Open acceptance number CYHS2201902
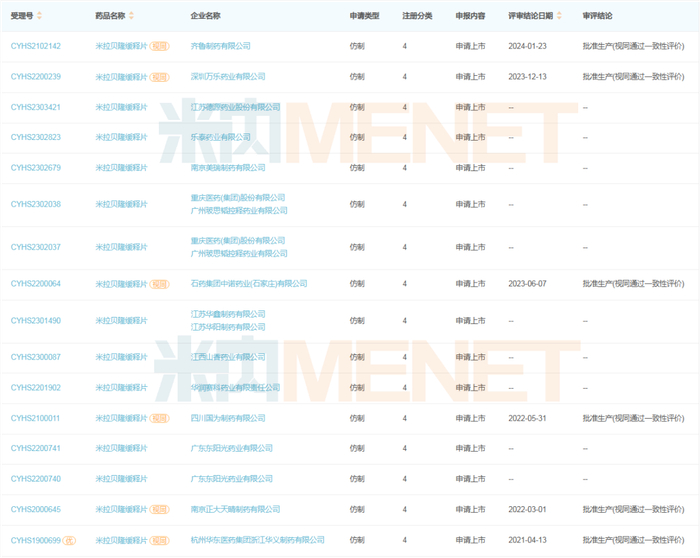 coord(36,387)
